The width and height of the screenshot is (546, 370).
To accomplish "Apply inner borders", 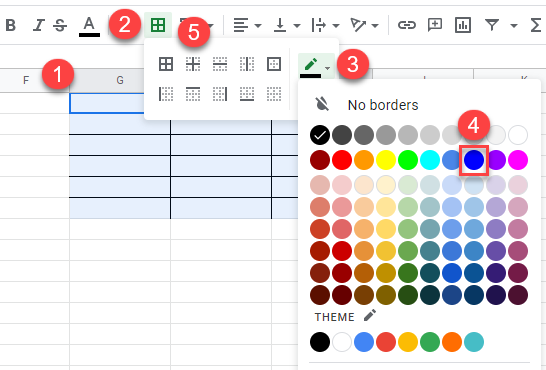I will [193, 64].
